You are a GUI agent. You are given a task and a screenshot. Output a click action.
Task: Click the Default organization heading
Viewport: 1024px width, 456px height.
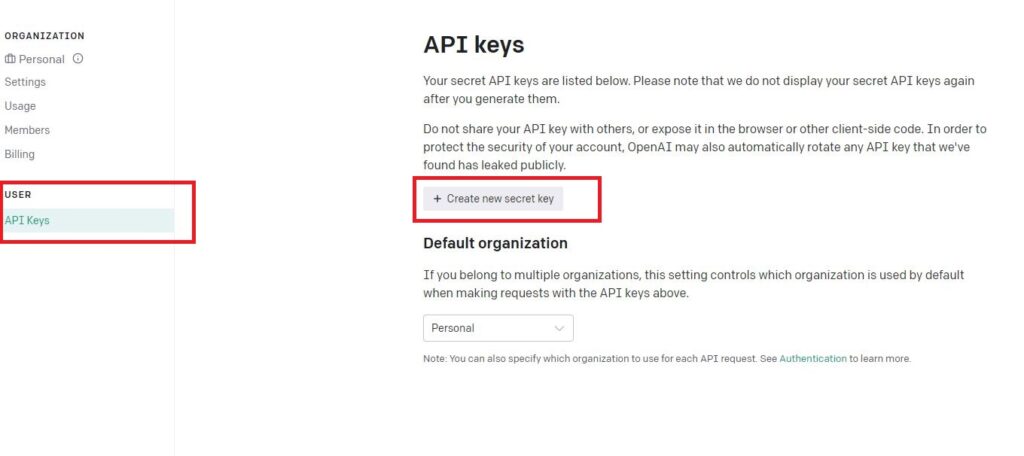coord(495,243)
